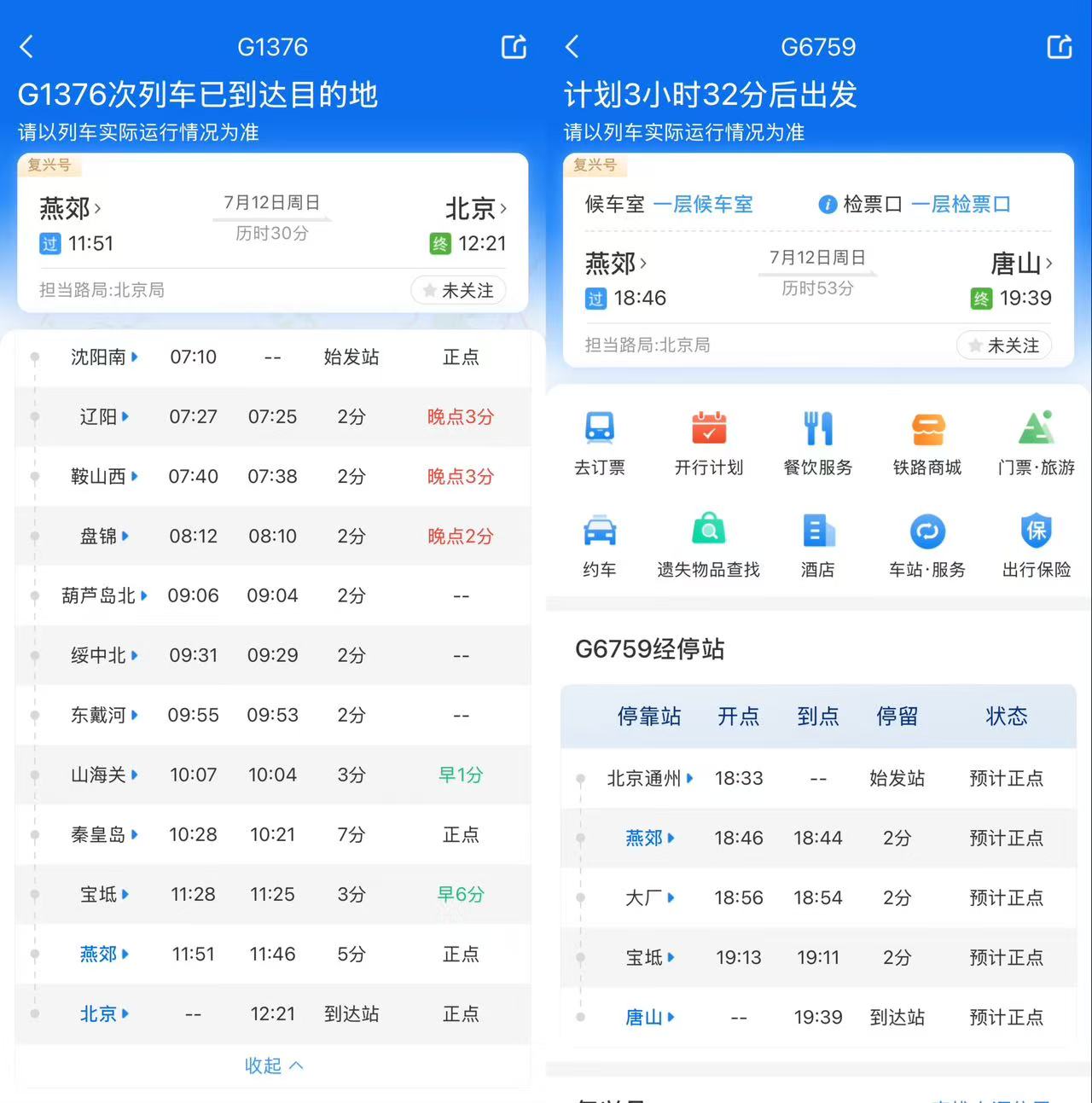
Task: Open the 大厂 stop in the G6759 list
Action: click(650, 897)
